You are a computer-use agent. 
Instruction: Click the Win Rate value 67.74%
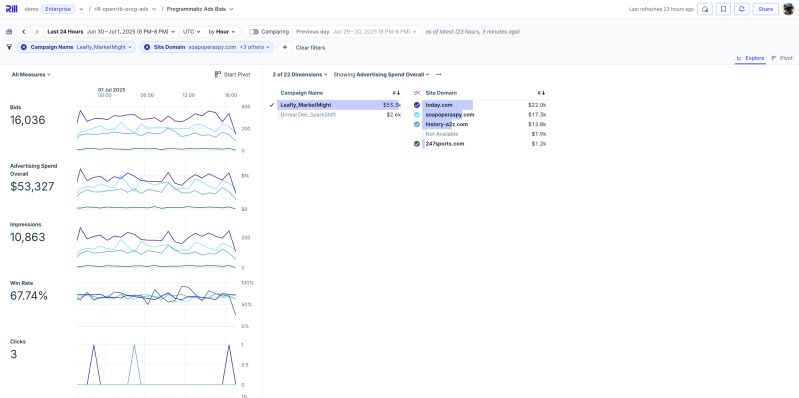click(29, 296)
